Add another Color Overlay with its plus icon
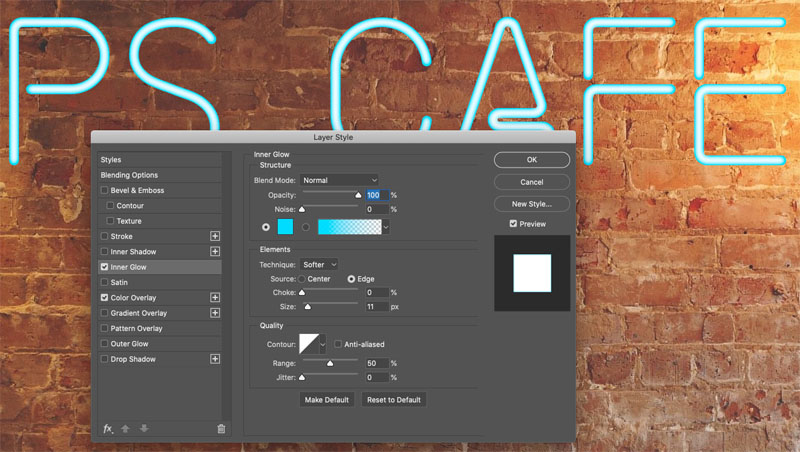800x452 pixels. [x=215, y=297]
